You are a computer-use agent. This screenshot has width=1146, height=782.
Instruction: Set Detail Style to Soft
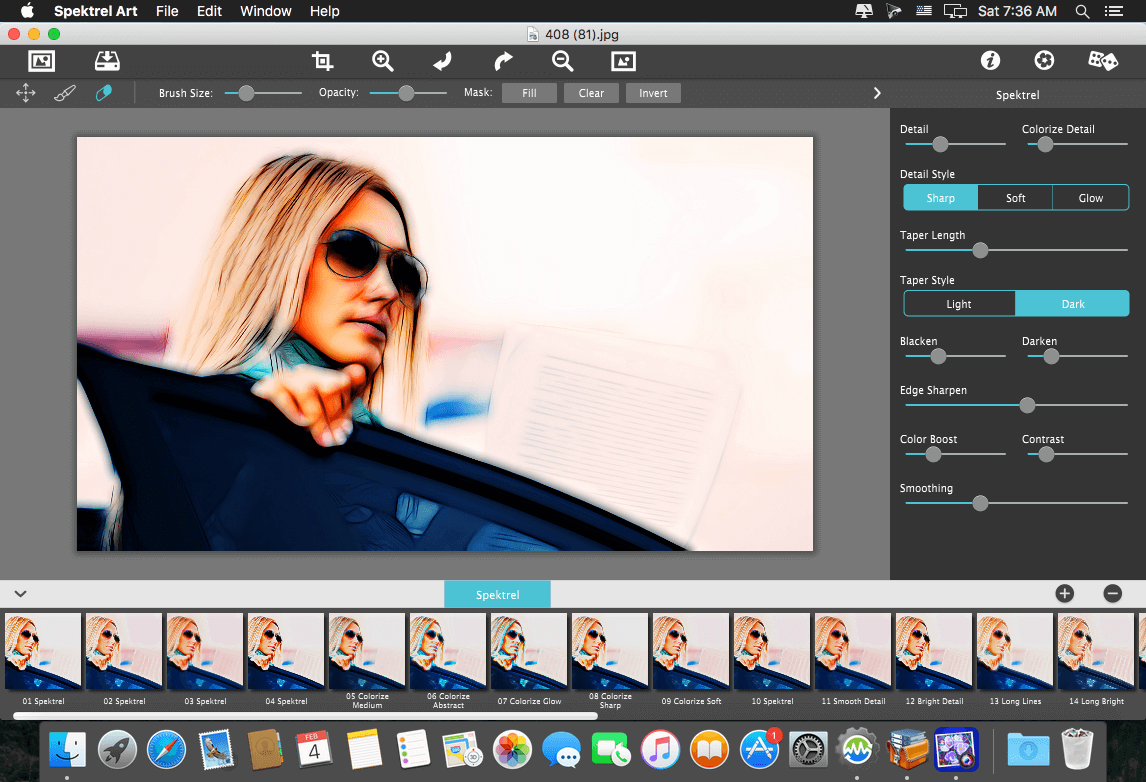[1015, 197]
